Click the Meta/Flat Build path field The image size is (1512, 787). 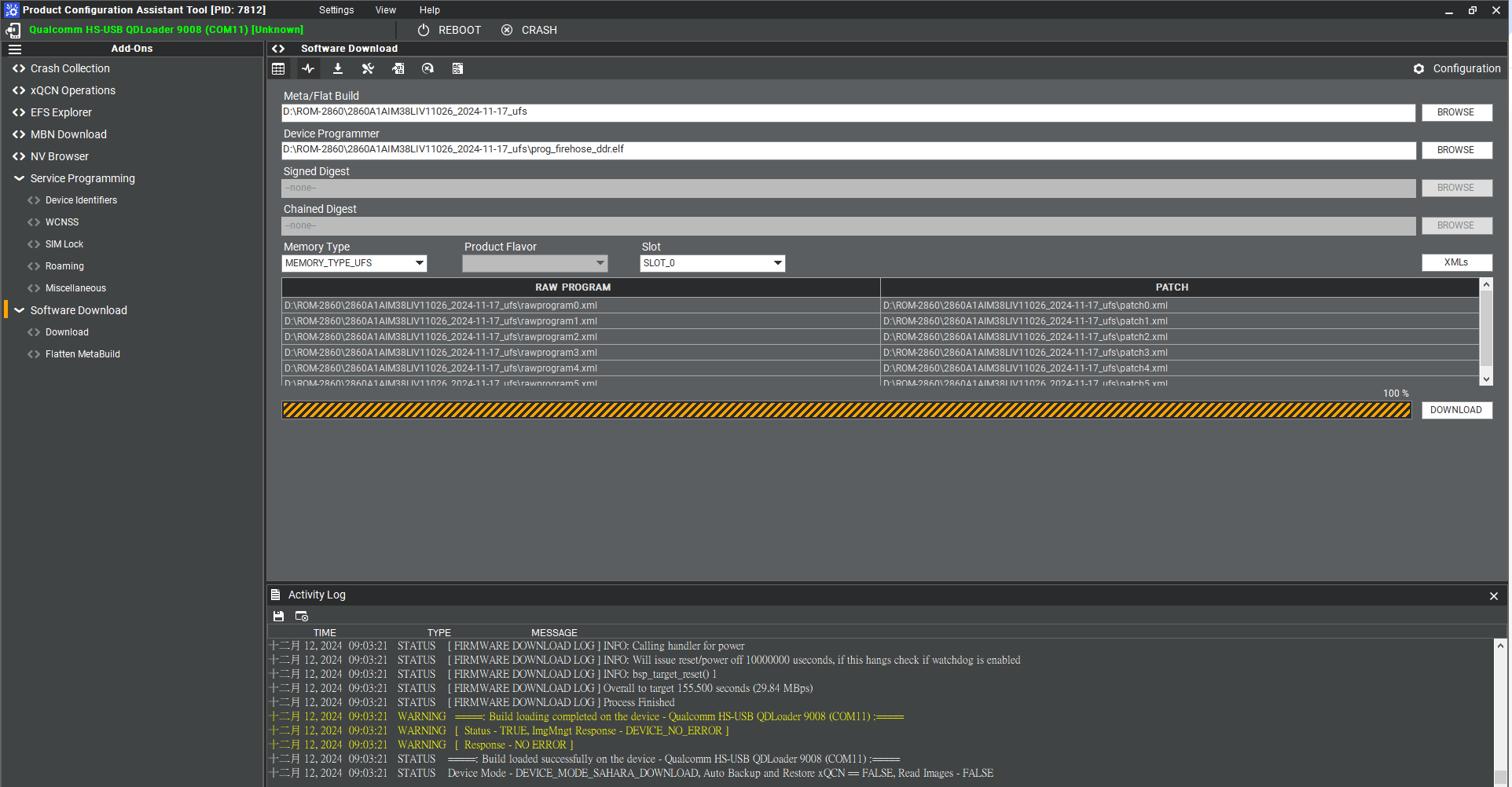848,112
